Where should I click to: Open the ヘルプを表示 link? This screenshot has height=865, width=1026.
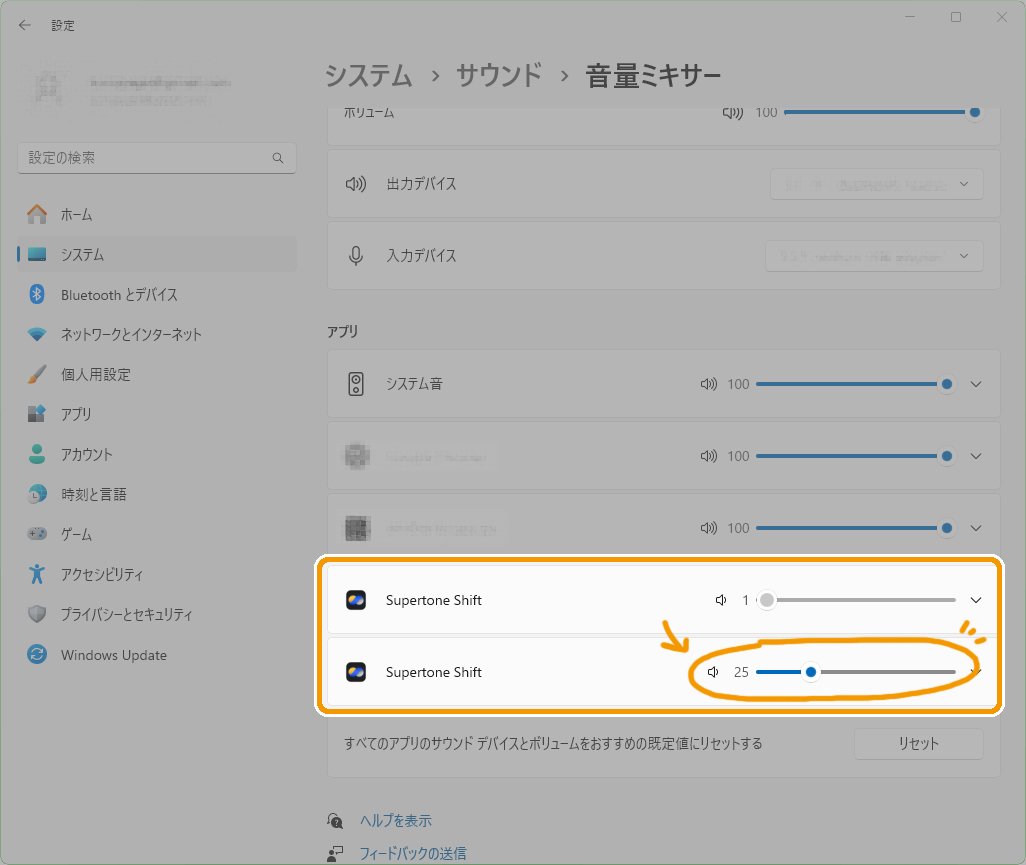pyautogui.click(x=395, y=820)
